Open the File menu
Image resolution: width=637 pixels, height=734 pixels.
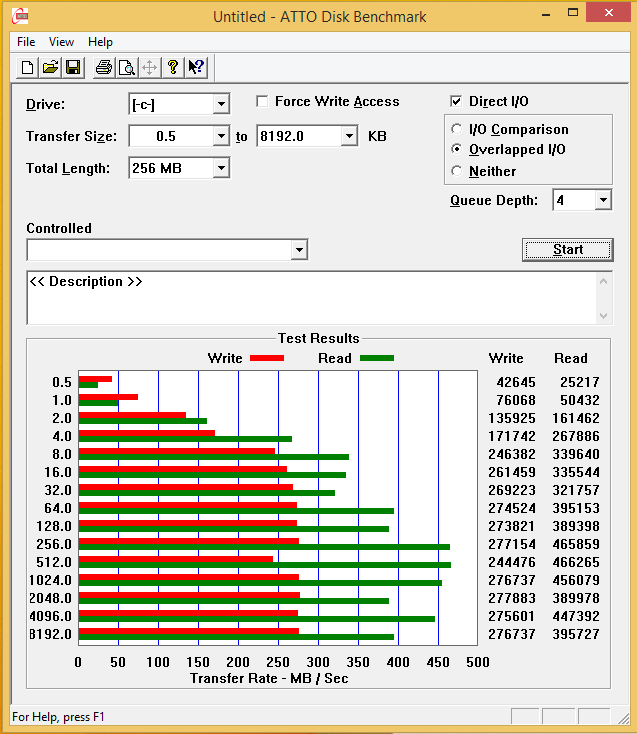tap(26, 42)
